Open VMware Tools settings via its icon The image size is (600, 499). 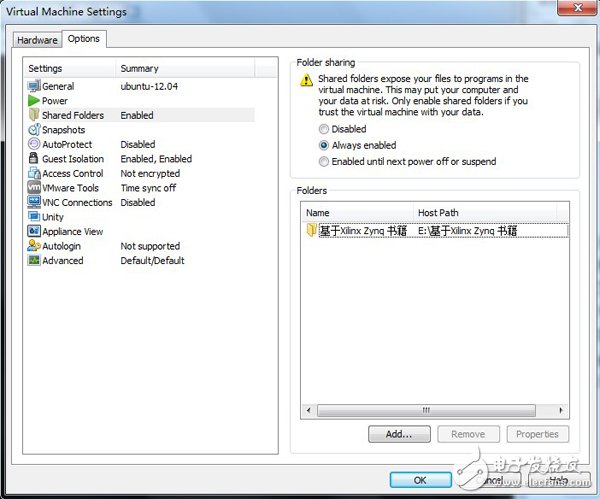click(x=34, y=188)
